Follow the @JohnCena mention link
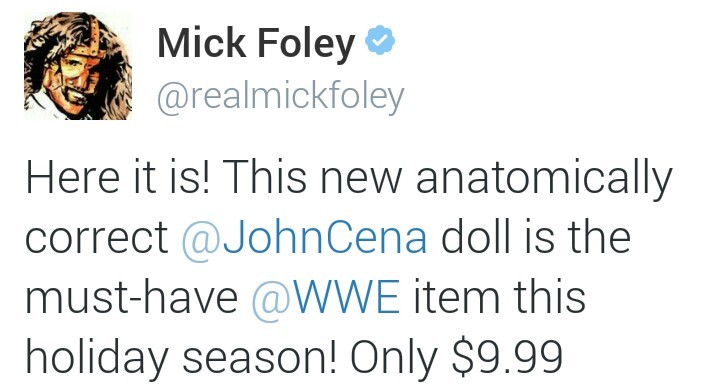 coord(304,238)
